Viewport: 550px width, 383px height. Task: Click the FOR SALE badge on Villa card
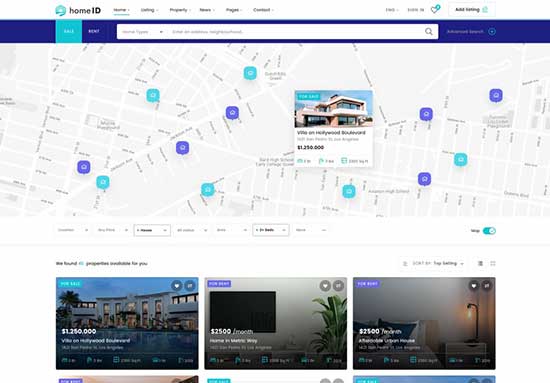[x=70, y=284]
